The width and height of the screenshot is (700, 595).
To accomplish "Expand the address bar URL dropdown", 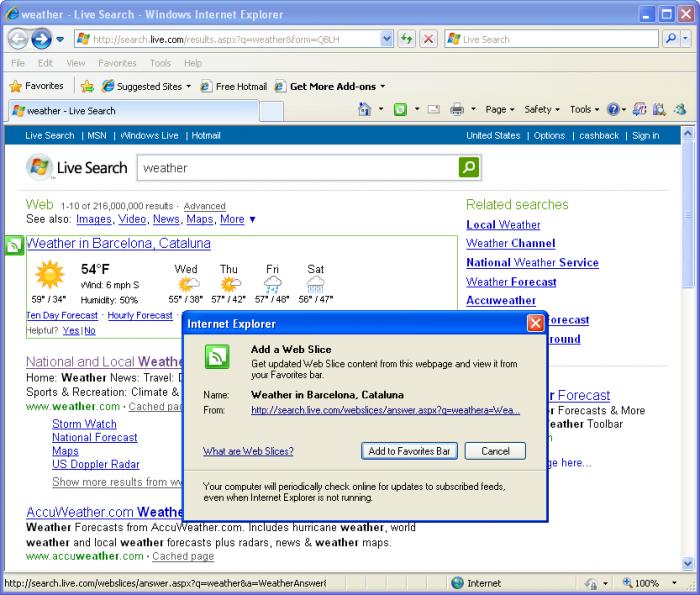I will [x=387, y=39].
